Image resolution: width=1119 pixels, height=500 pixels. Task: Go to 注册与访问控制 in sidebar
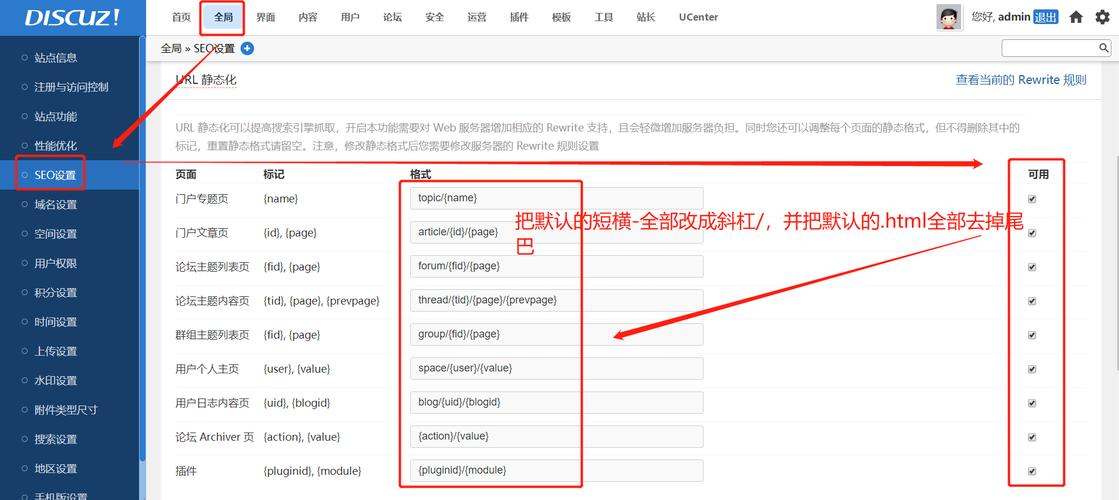71,87
